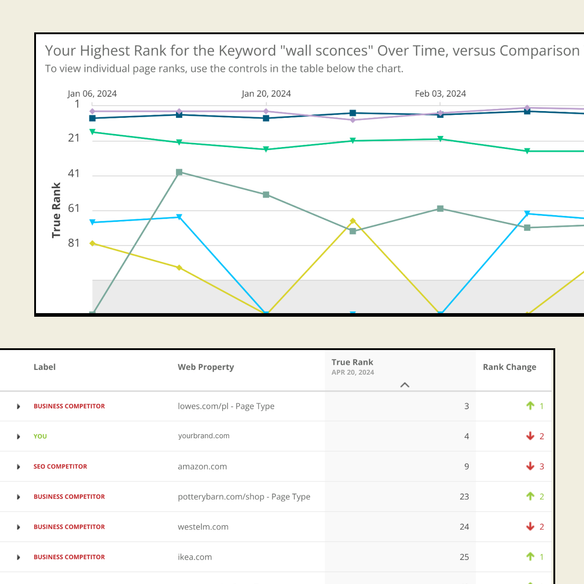Select gray-green square marker at rank 41 peak
The height and width of the screenshot is (584, 584).
[x=179, y=172]
